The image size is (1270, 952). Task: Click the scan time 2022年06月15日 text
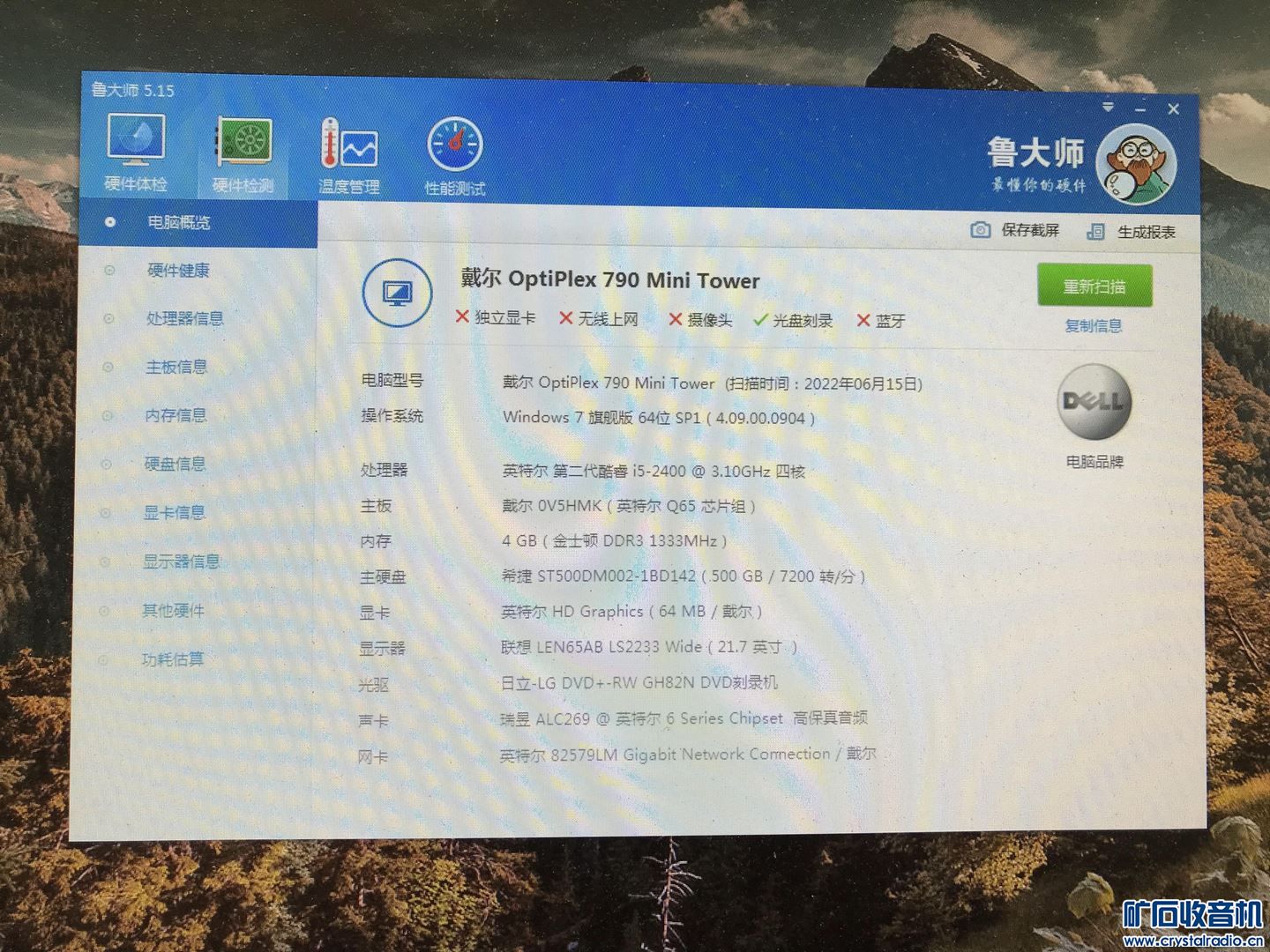pos(824,384)
